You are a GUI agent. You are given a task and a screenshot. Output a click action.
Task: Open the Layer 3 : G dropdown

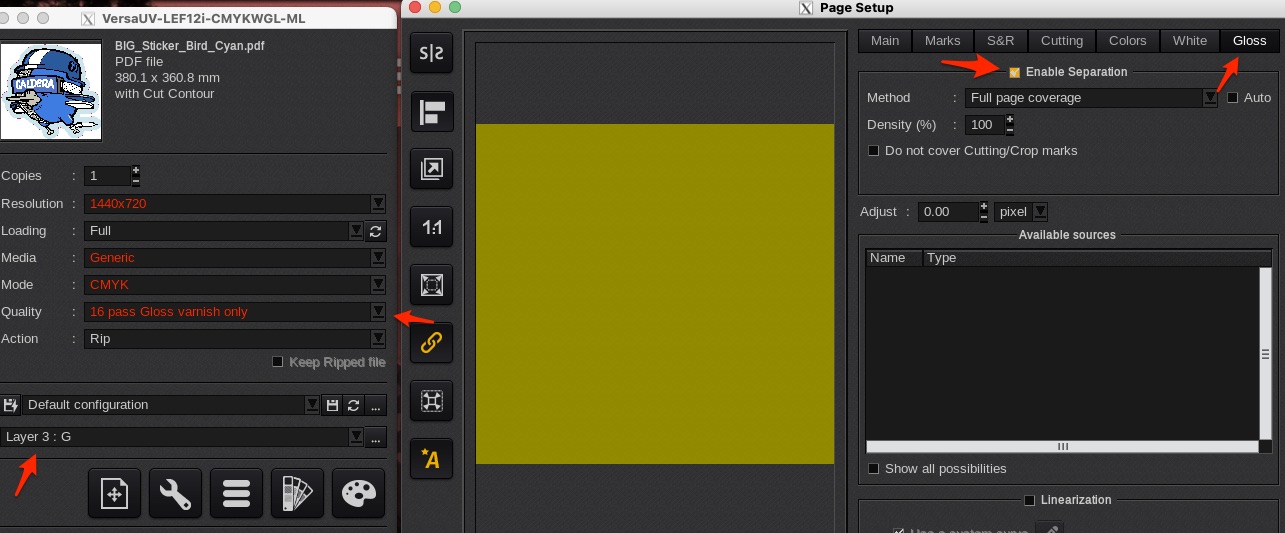click(355, 437)
